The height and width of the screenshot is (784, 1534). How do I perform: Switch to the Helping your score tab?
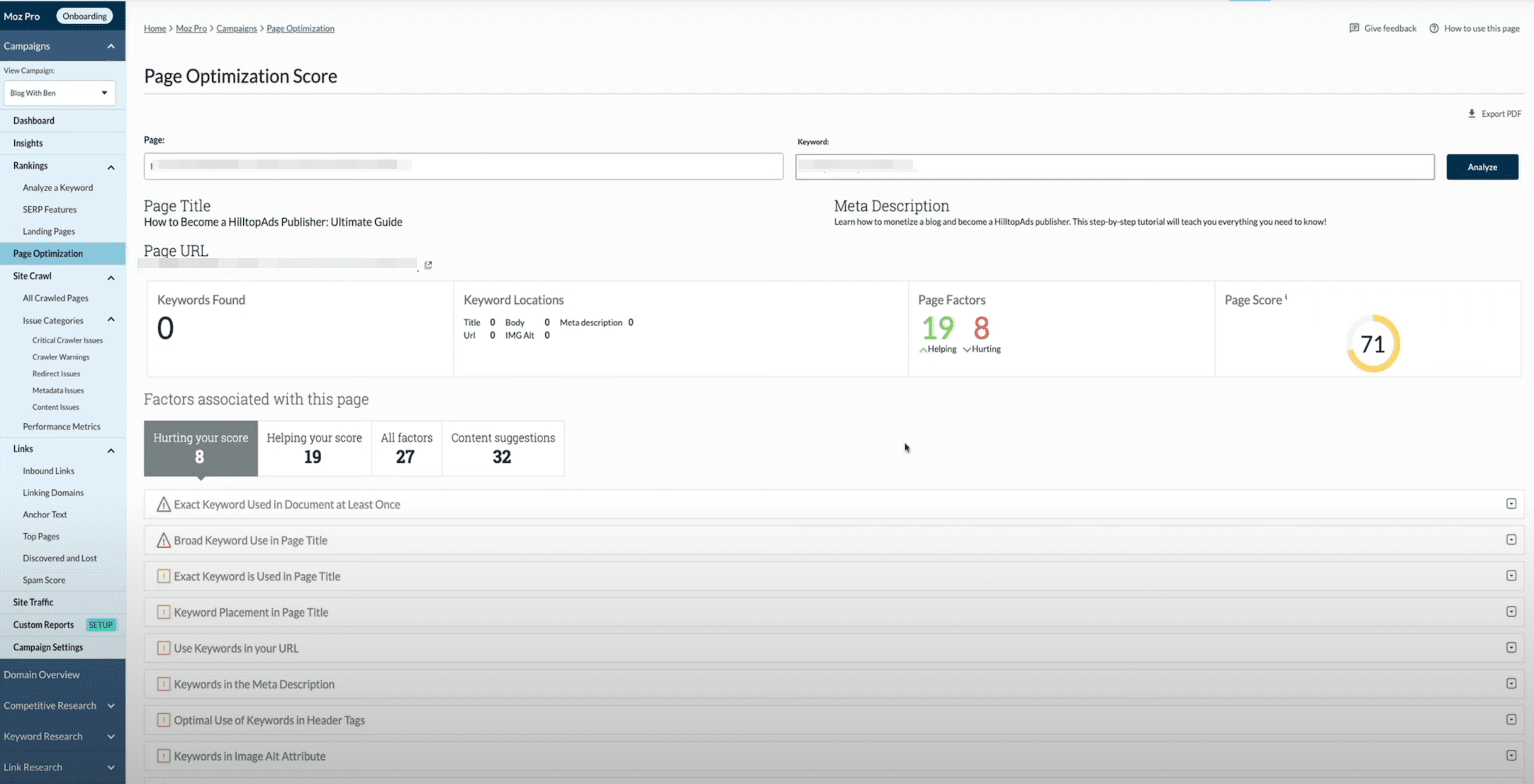(314, 448)
